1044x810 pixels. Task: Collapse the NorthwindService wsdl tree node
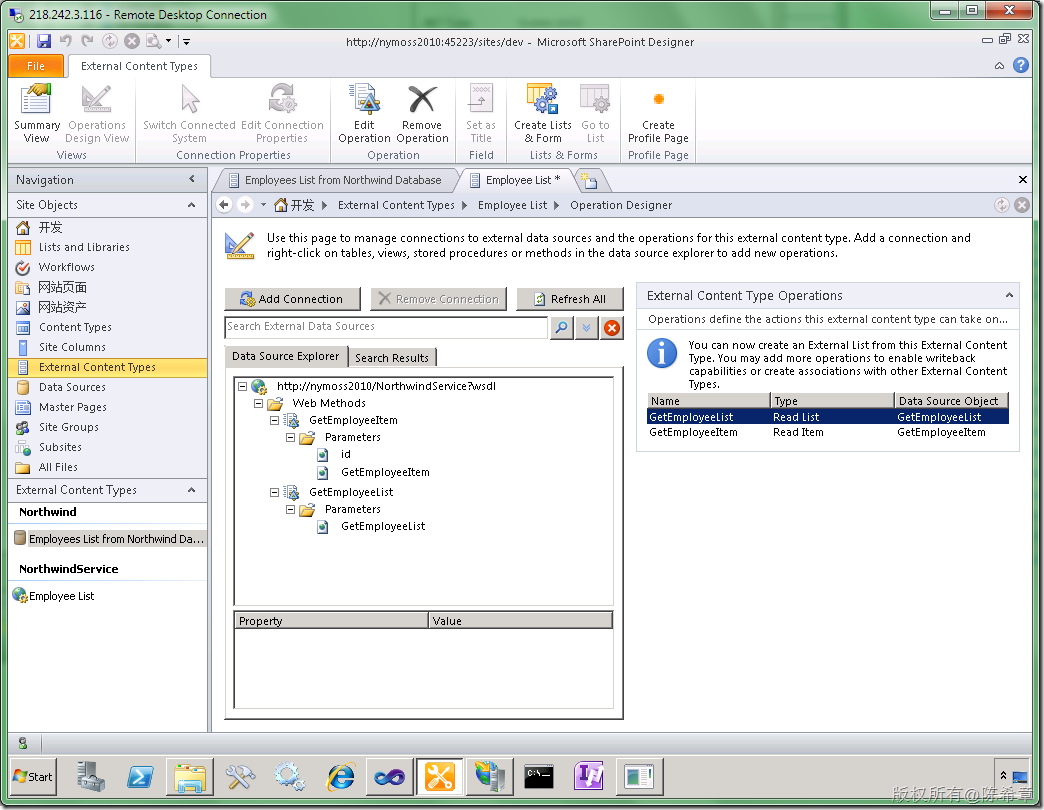coord(242,387)
